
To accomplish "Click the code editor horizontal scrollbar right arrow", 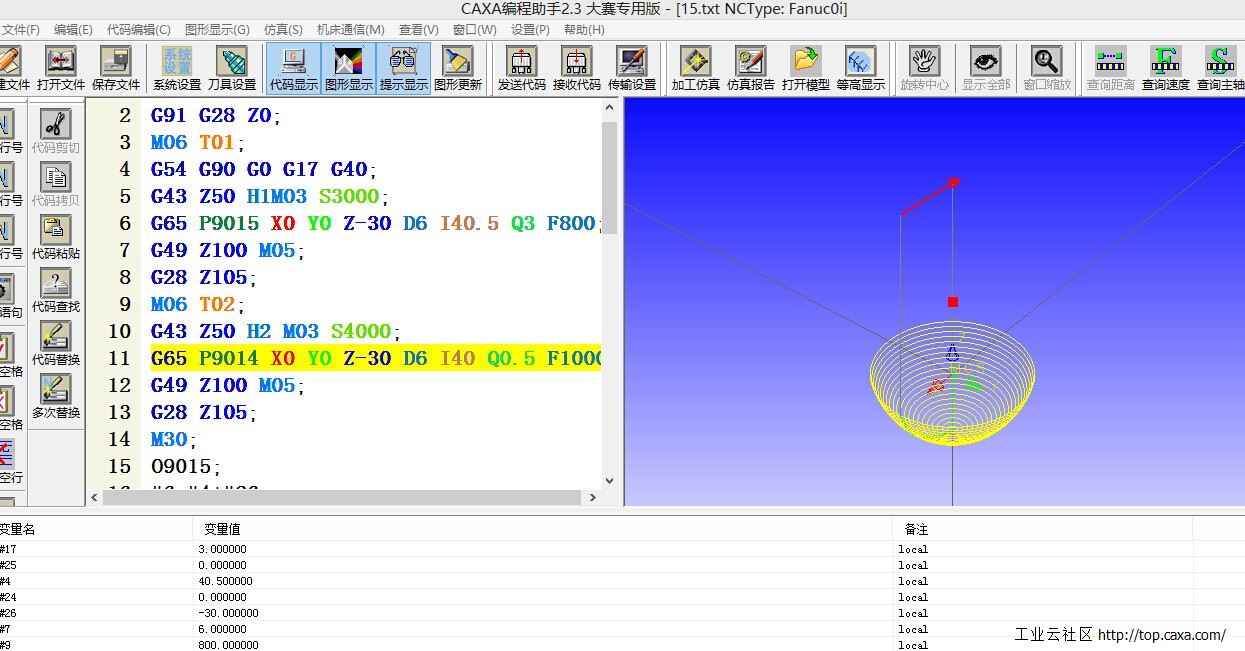I will 592,497.
